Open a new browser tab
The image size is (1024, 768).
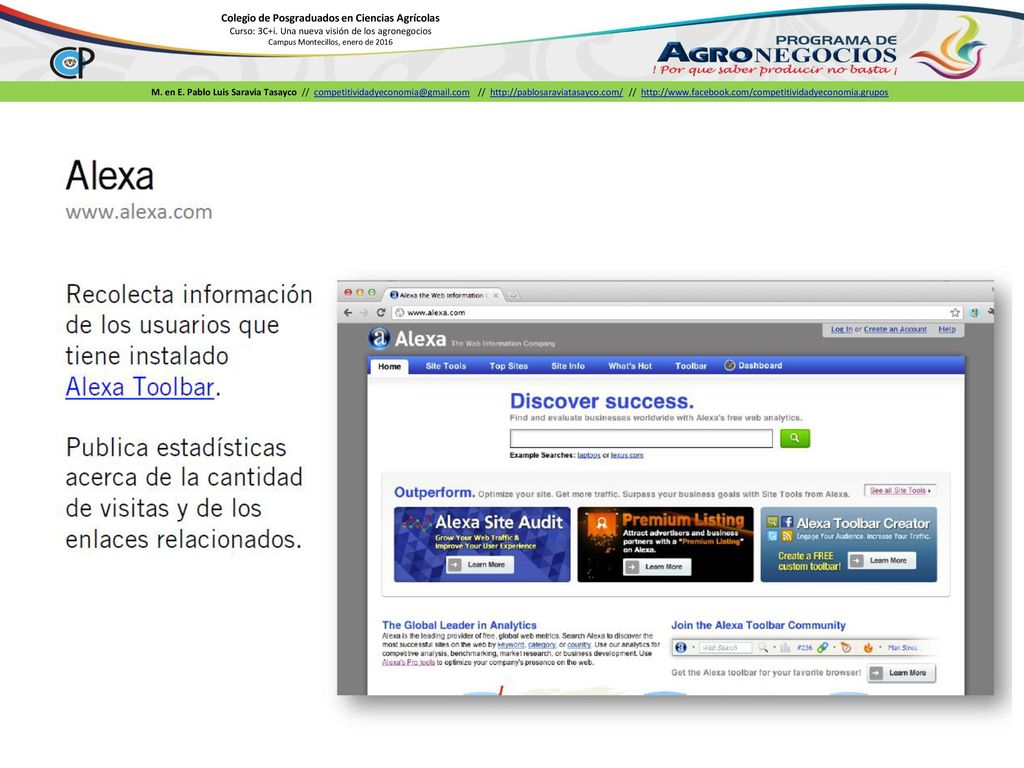click(513, 295)
